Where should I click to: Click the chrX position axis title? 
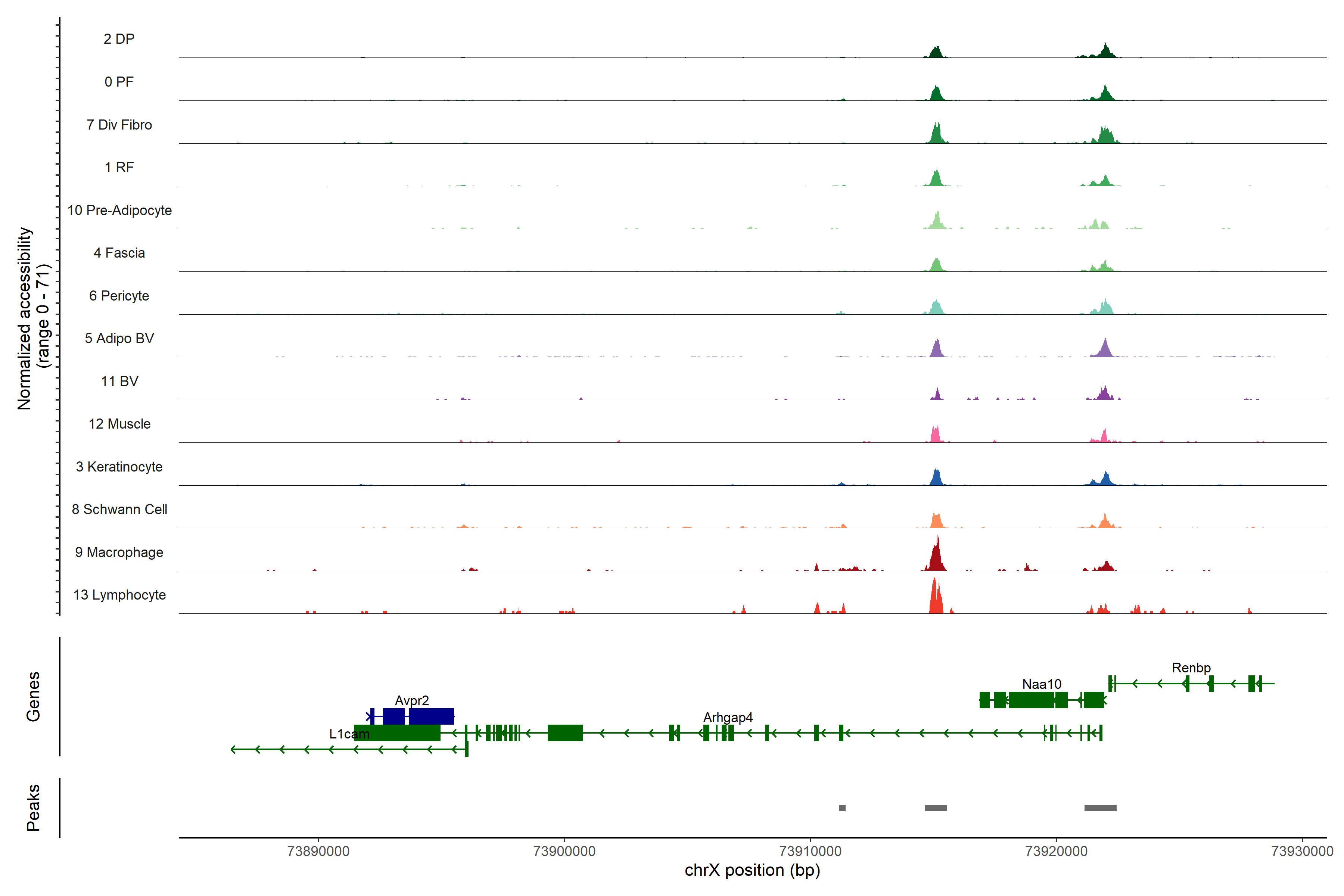click(752, 870)
